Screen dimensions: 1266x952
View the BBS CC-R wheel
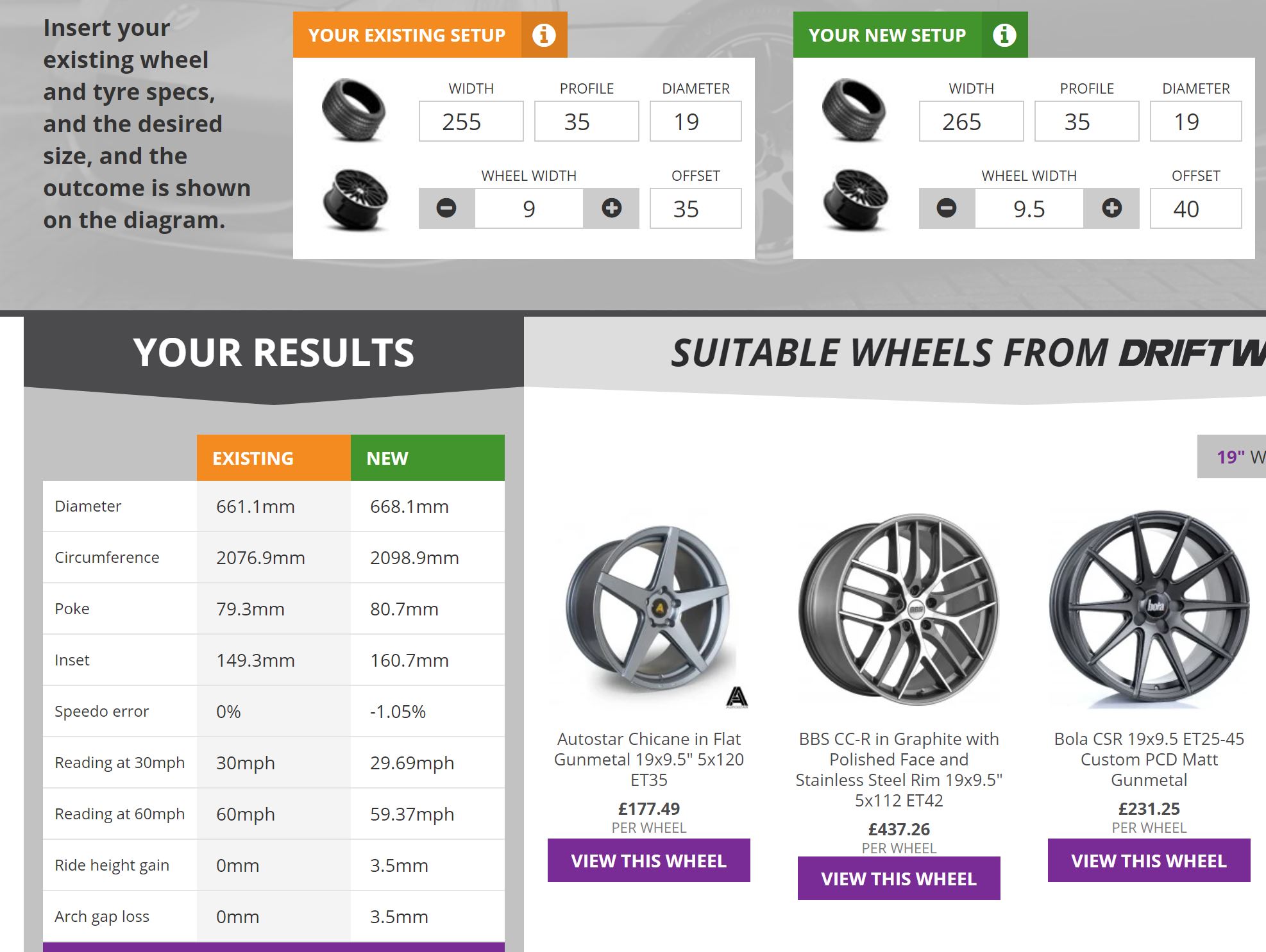point(899,879)
